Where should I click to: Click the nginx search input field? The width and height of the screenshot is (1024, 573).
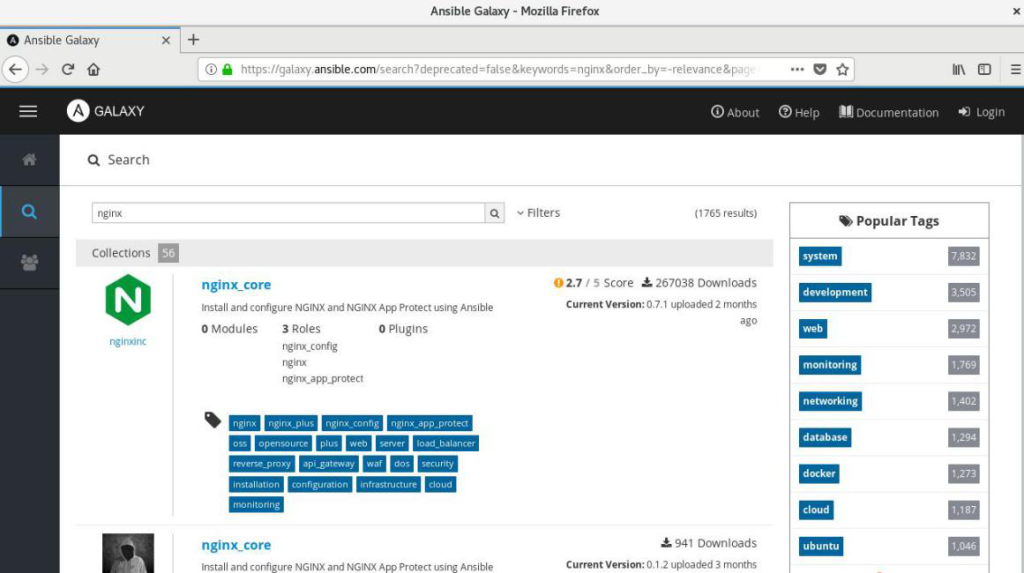click(x=288, y=213)
